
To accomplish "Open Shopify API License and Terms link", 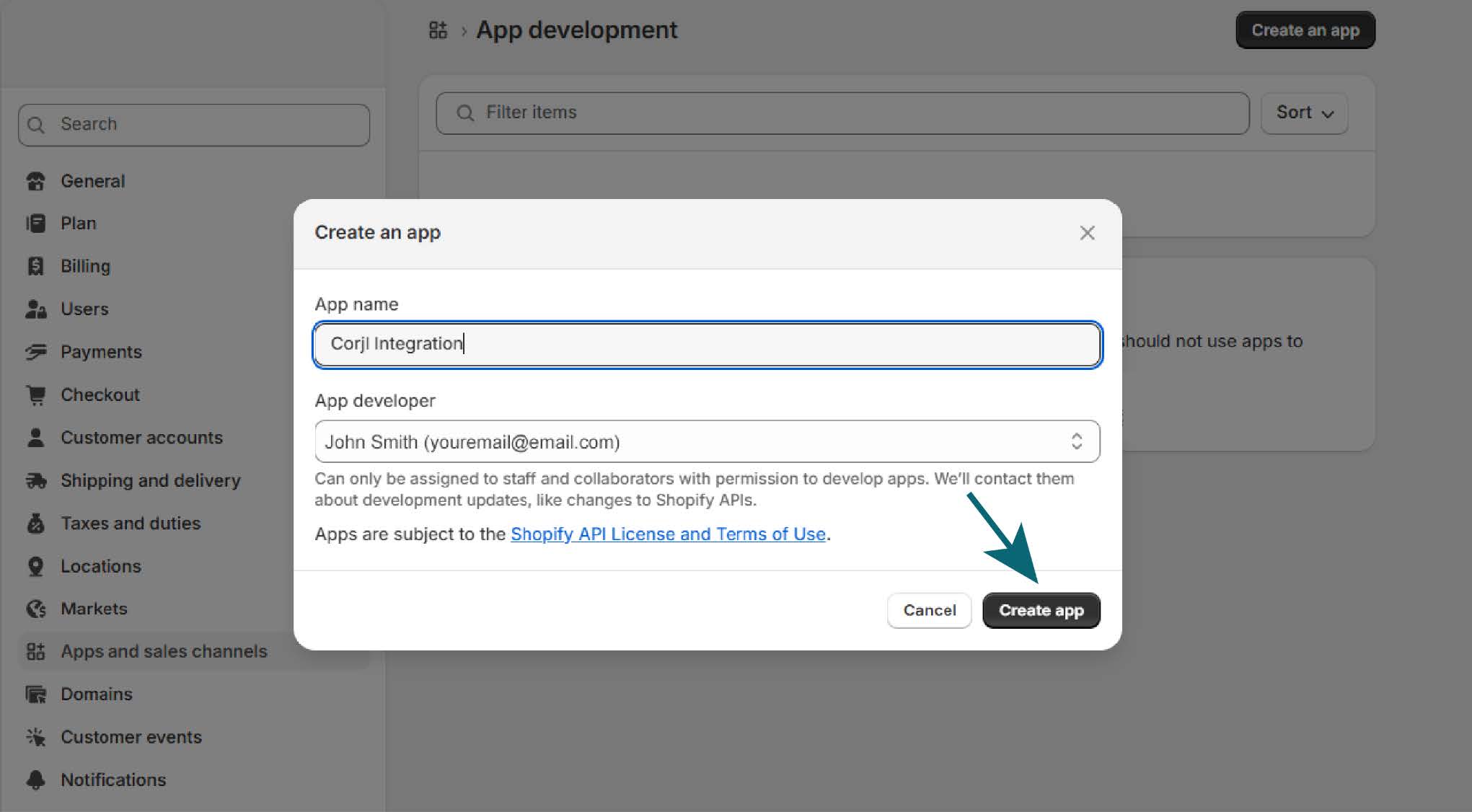I will [x=668, y=534].
